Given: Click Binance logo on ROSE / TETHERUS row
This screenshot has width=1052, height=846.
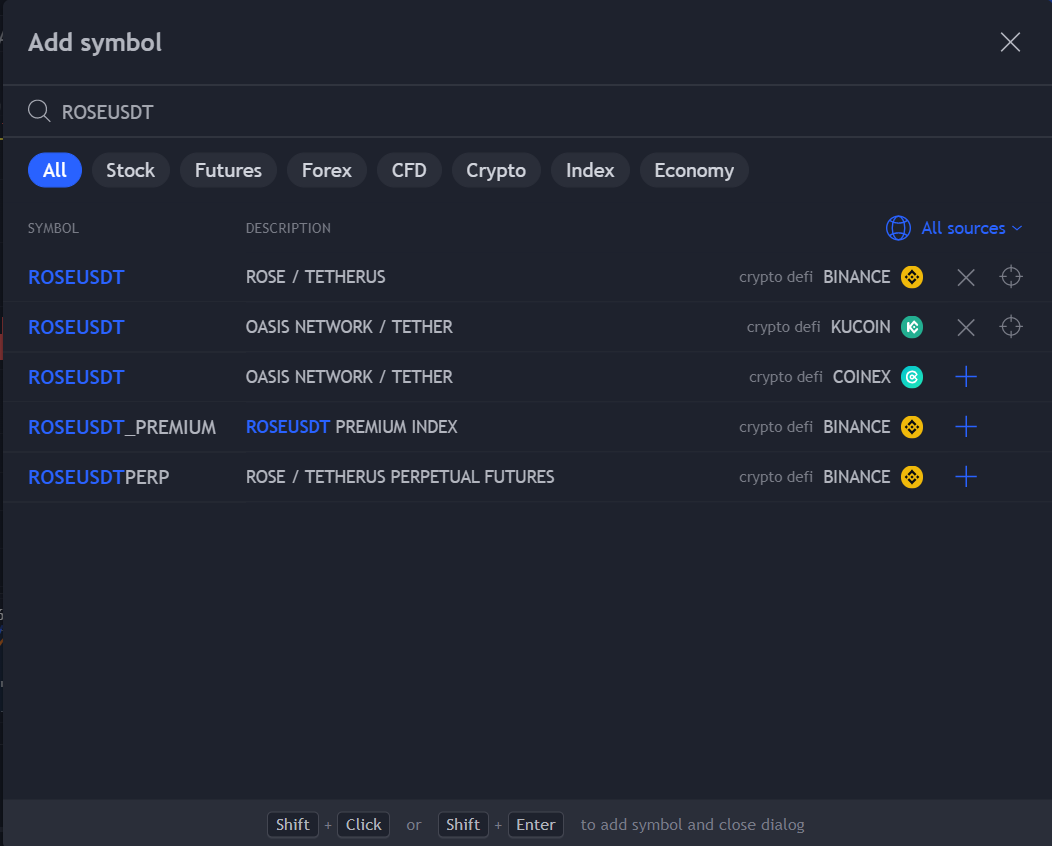Looking at the screenshot, I should [x=912, y=277].
